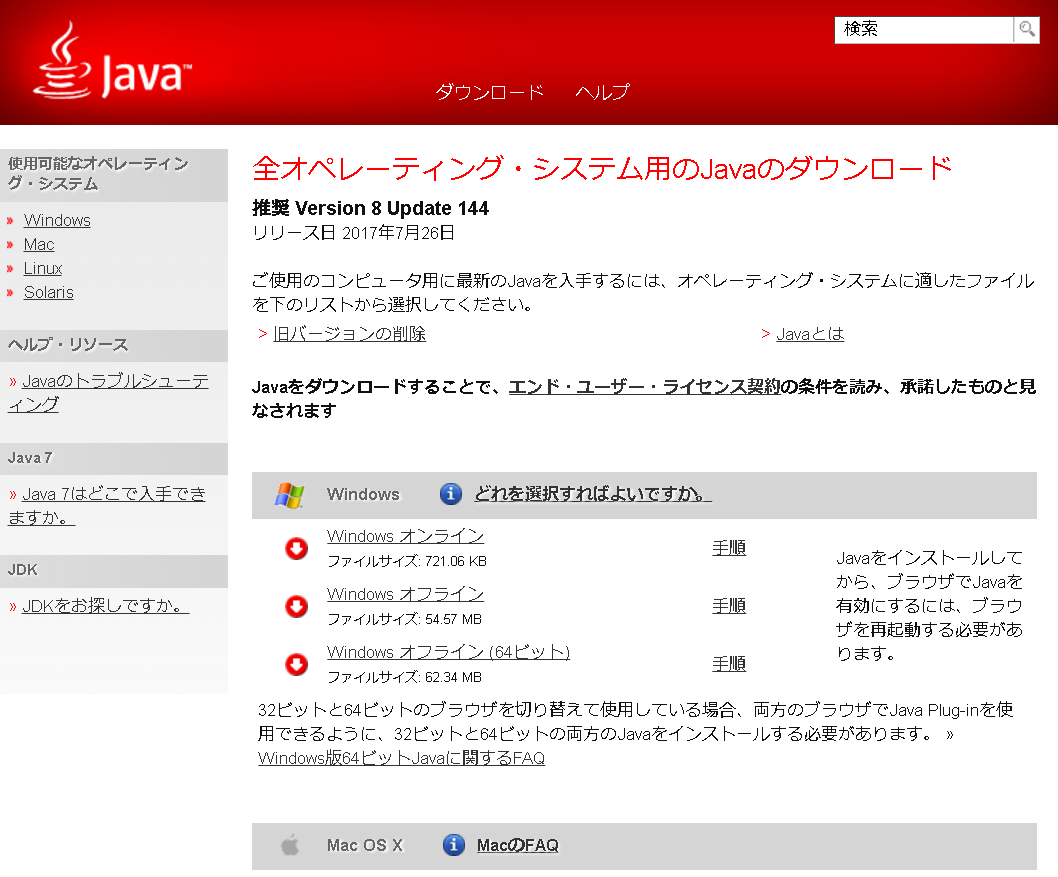Download Windows オフライン (64ビット) link
Image resolution: width=1058 pixels, height=877 pixels.
coord(449,652)
